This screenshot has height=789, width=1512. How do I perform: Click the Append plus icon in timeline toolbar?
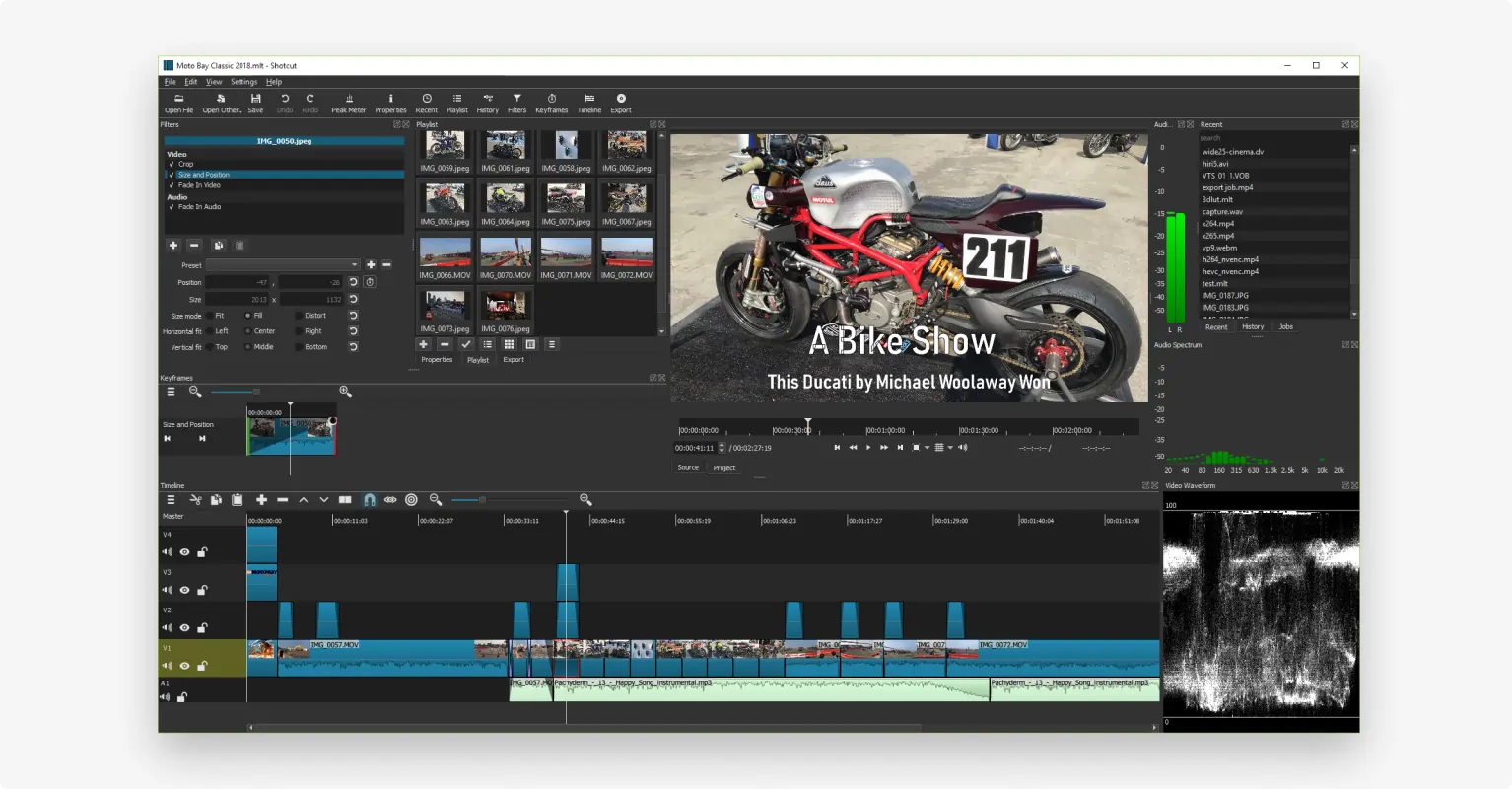pos(261,500)
